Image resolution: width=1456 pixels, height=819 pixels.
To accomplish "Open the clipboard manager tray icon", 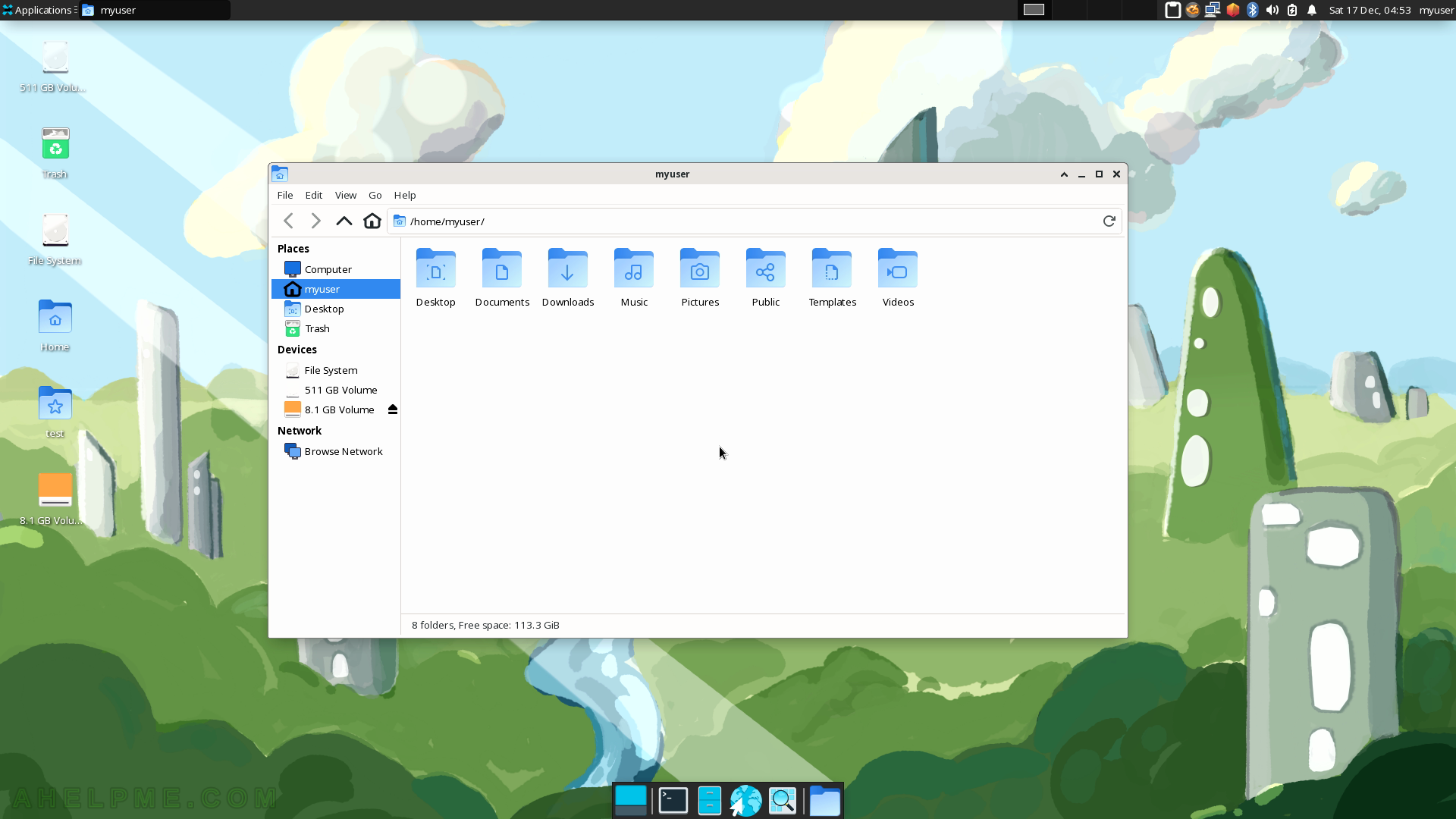I will 1172,10.
